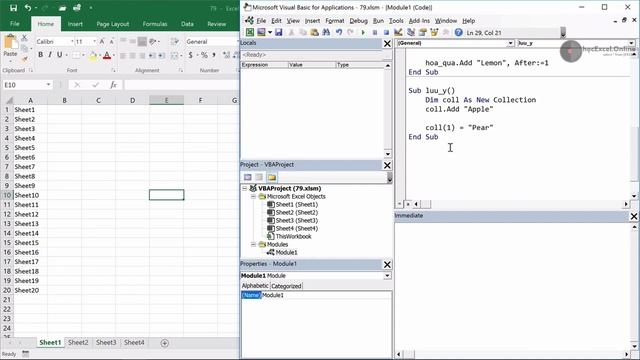Click View Object icon in Project panel
This screenshot has width=640, height=360.
pos(259,177)
